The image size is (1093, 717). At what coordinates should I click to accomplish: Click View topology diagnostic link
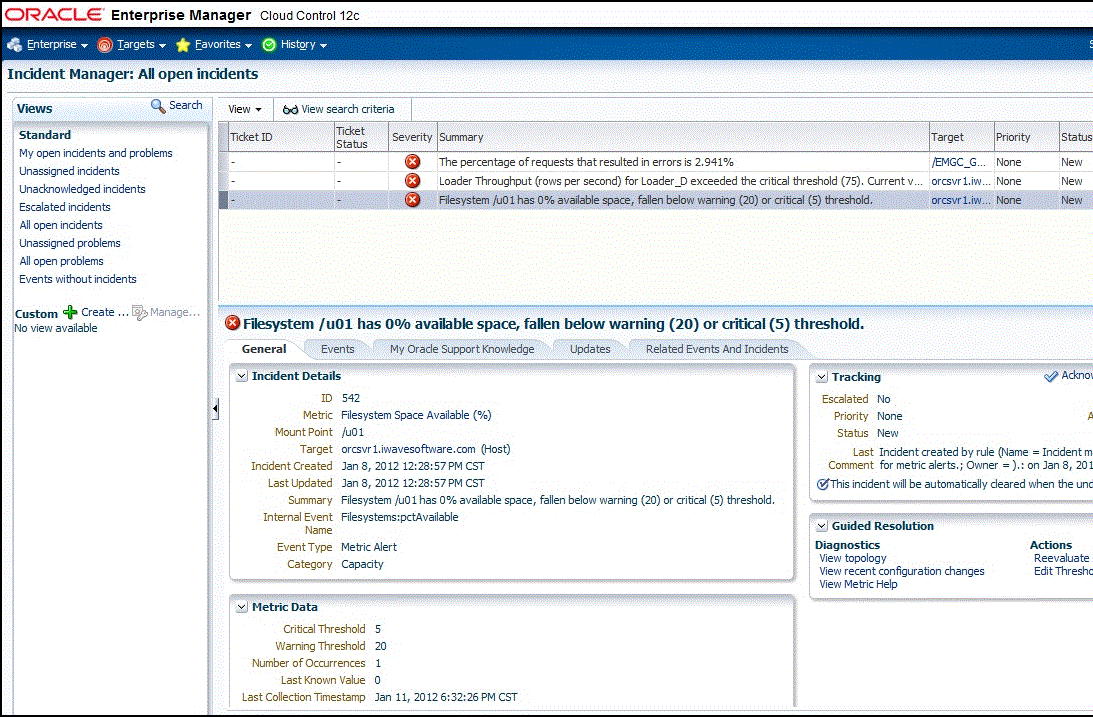pos(853,558)
